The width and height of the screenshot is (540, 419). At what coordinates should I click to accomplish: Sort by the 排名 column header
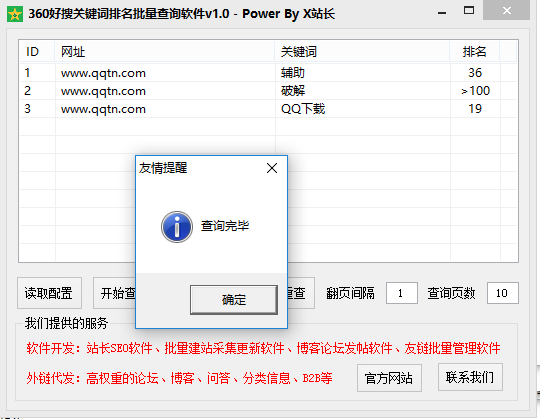click(474, 52)
